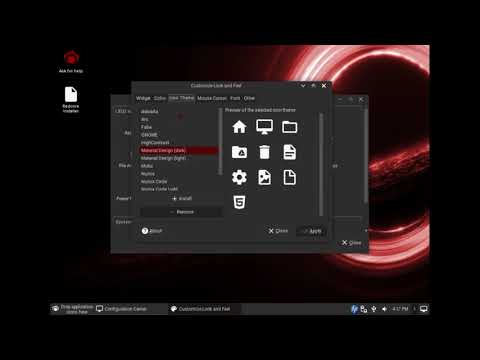Open the Ask for help desktop icon
The width and height of the screenshot is (480, 360).
(71, 62)
